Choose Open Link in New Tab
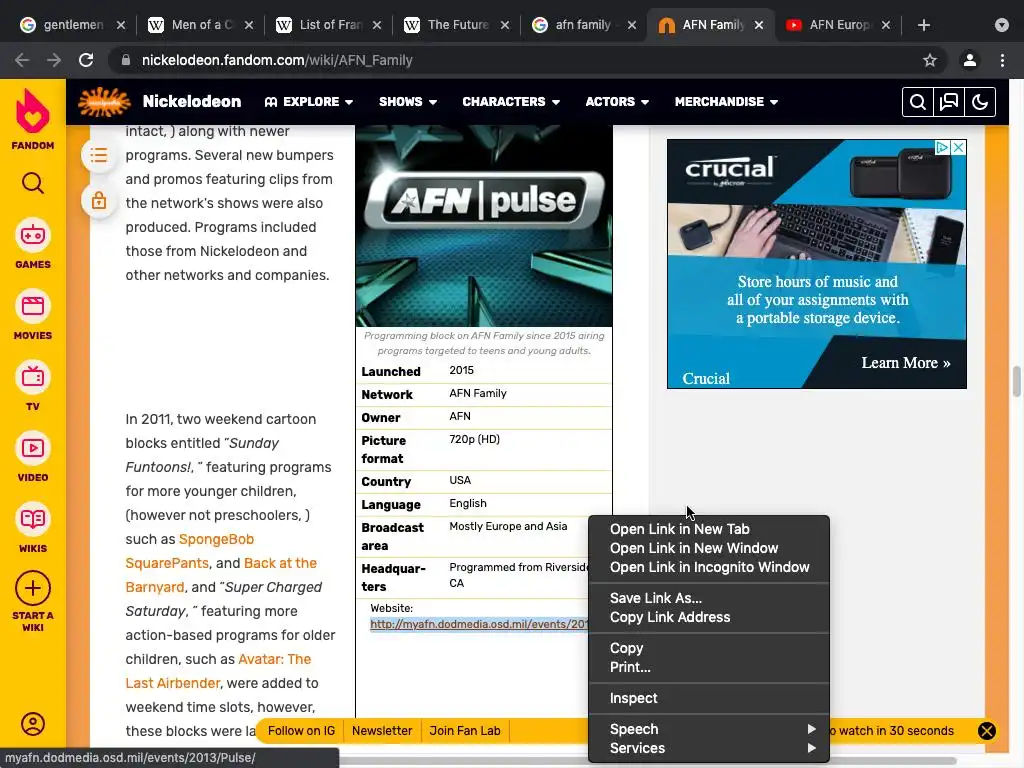The height and width of the screenshot is (768, 1024). coord(709,529)
